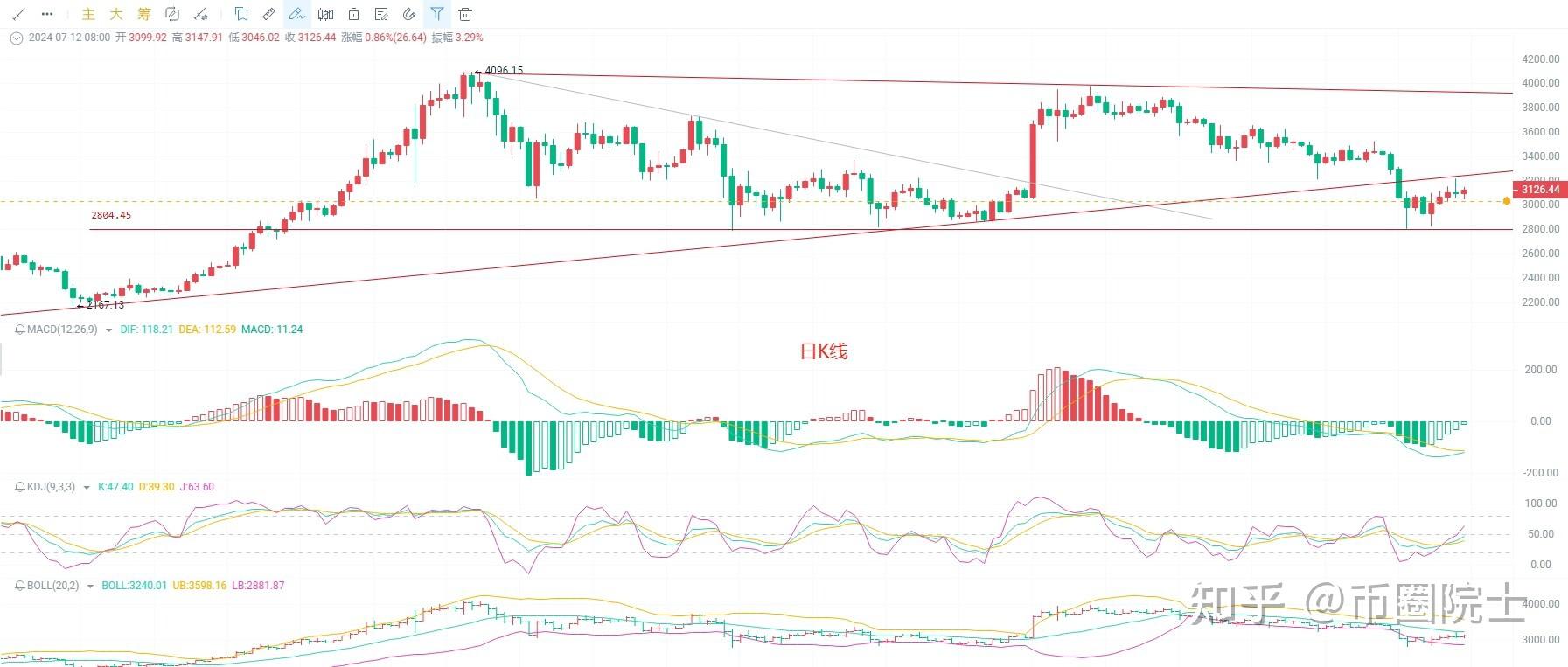
Task: Click the MACD axis label 200.00
Action: point(1541,370)
